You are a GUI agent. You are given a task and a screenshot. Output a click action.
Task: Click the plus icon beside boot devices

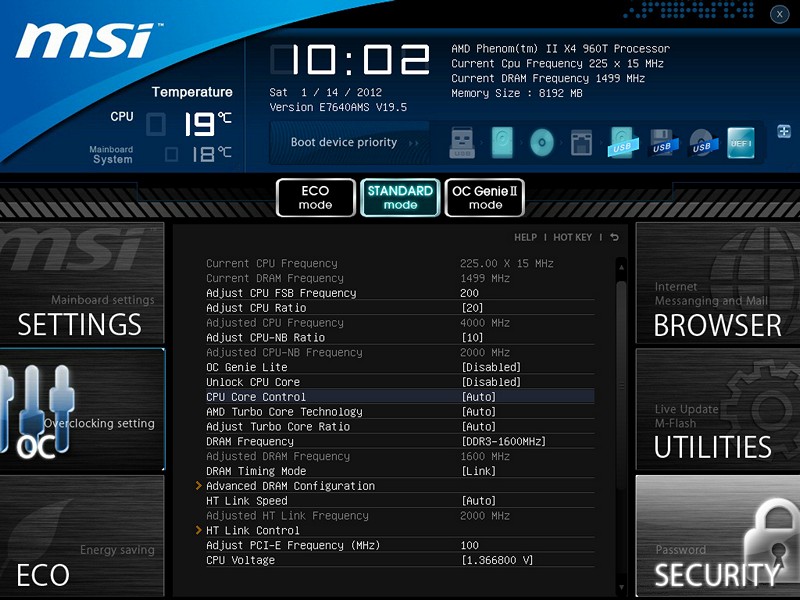(x=784, y=131)
